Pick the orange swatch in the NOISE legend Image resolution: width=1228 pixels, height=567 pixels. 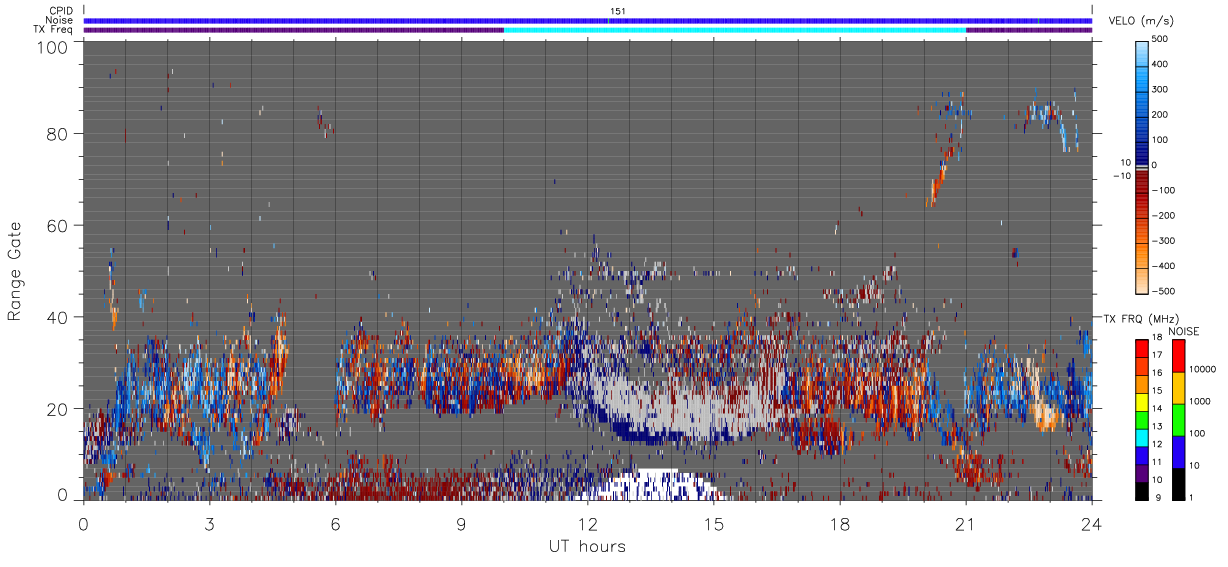click(x=1177, y=388)
